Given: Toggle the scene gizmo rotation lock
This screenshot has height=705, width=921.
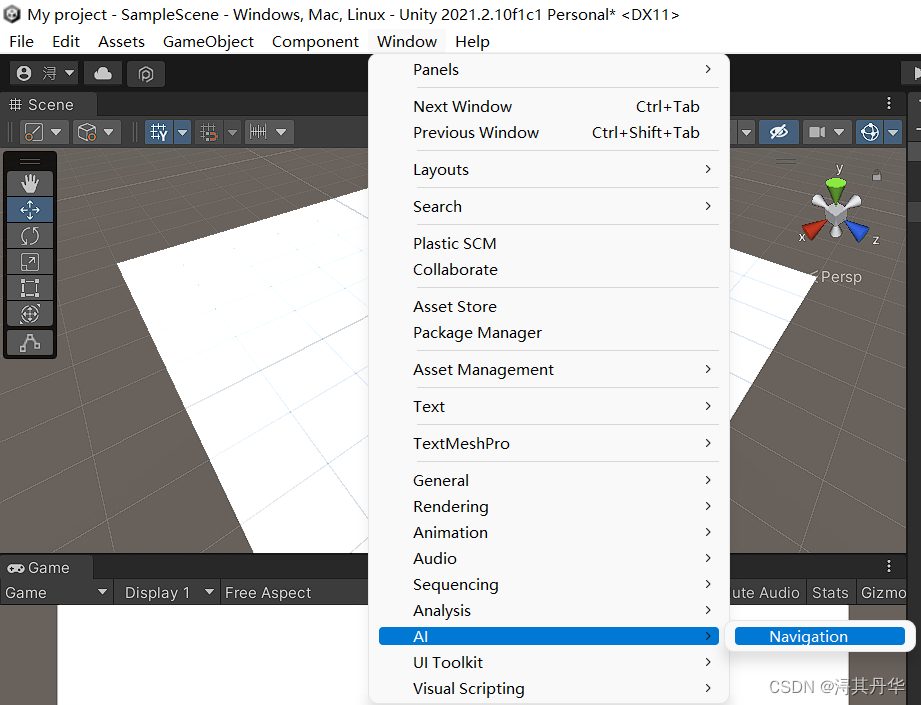Looking at the screenshot, I should coord(876,175).
